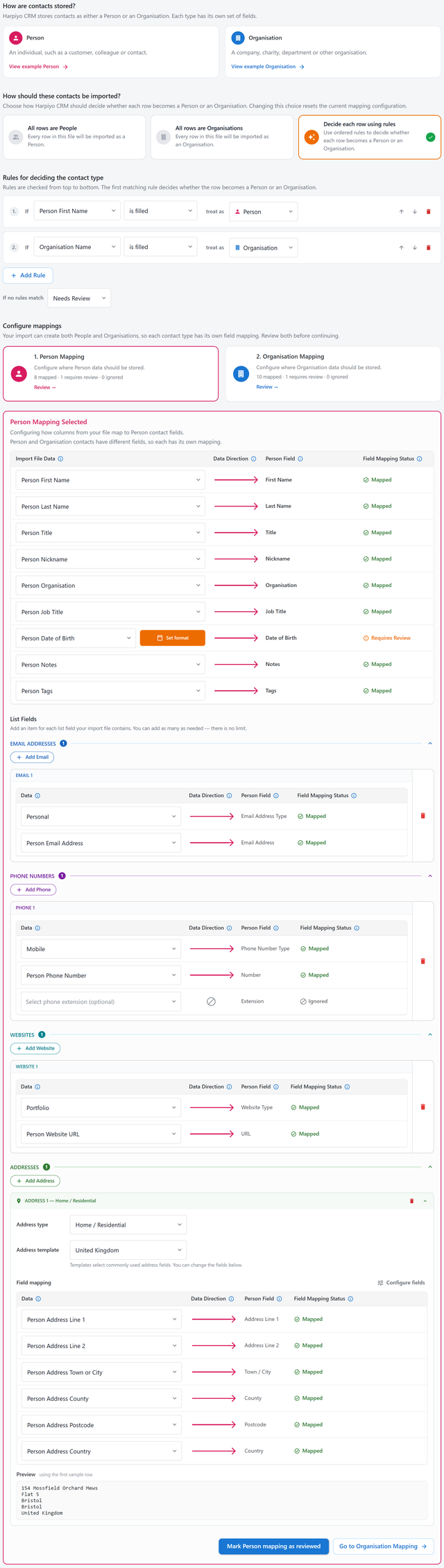444x1568 pixels.
Task: Open the Person Date of Birth dropdown
Action: 76,638
